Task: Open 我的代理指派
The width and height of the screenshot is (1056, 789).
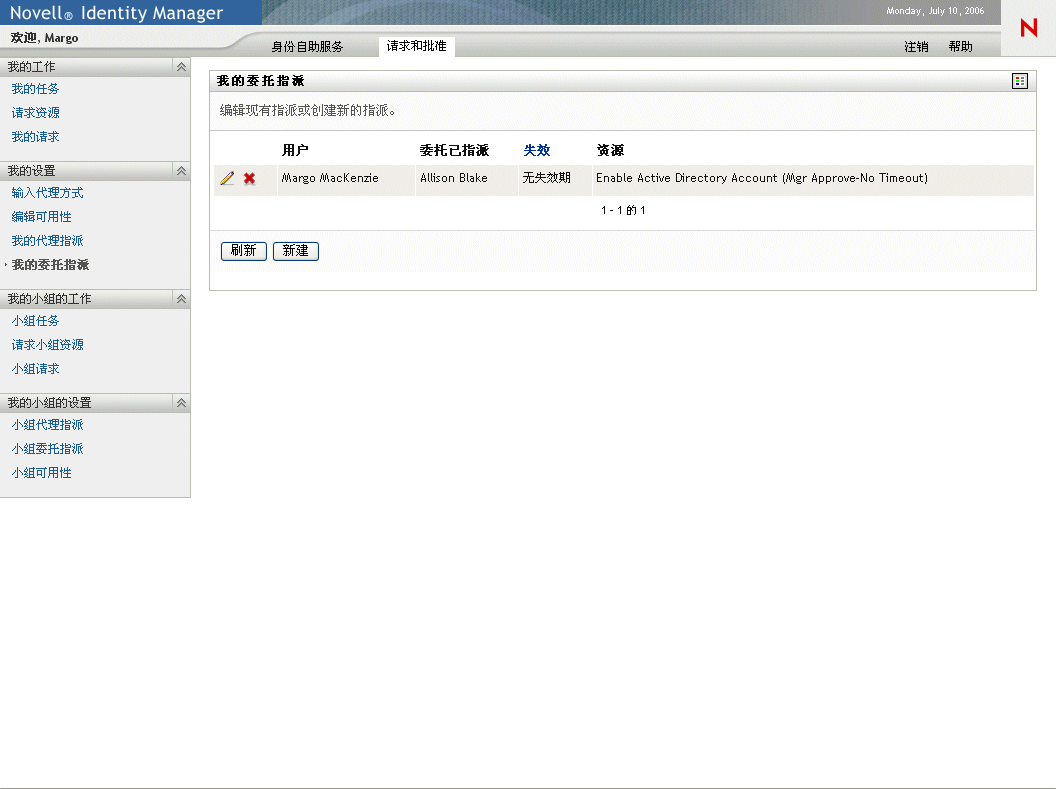Action: tap(47, 240)
